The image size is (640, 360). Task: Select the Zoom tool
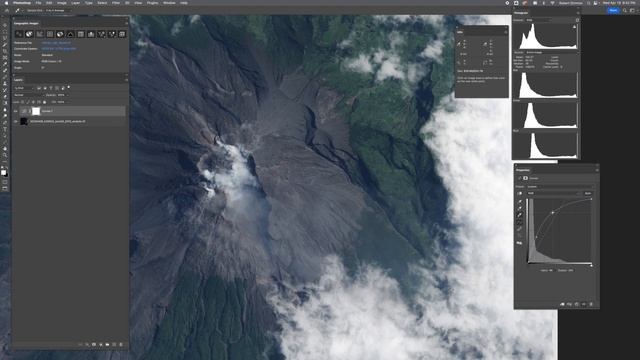coord(5,155)
